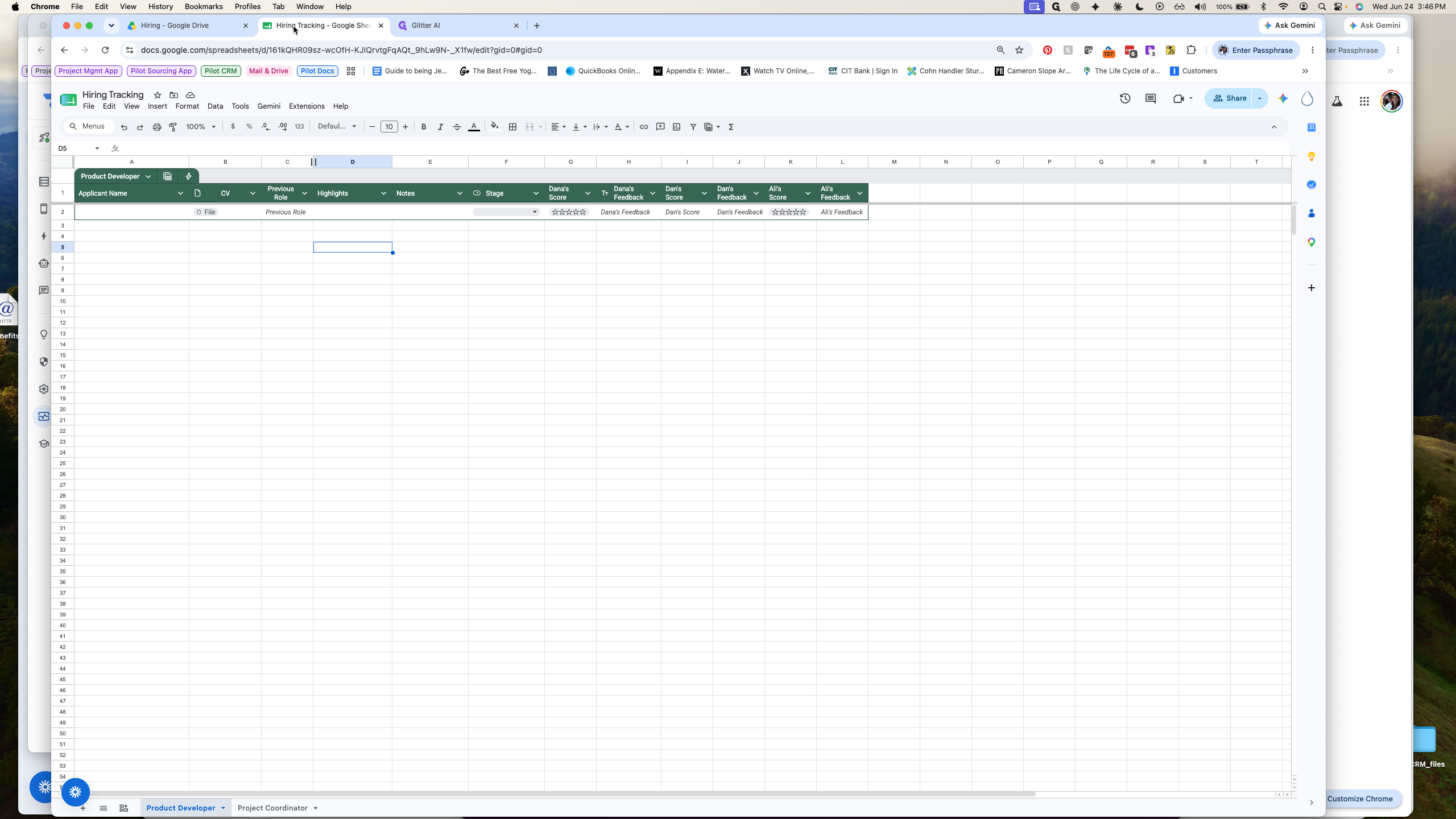Click Add sheet plus icon
This screenshot has width=1456, height=819.
point(83,808)
